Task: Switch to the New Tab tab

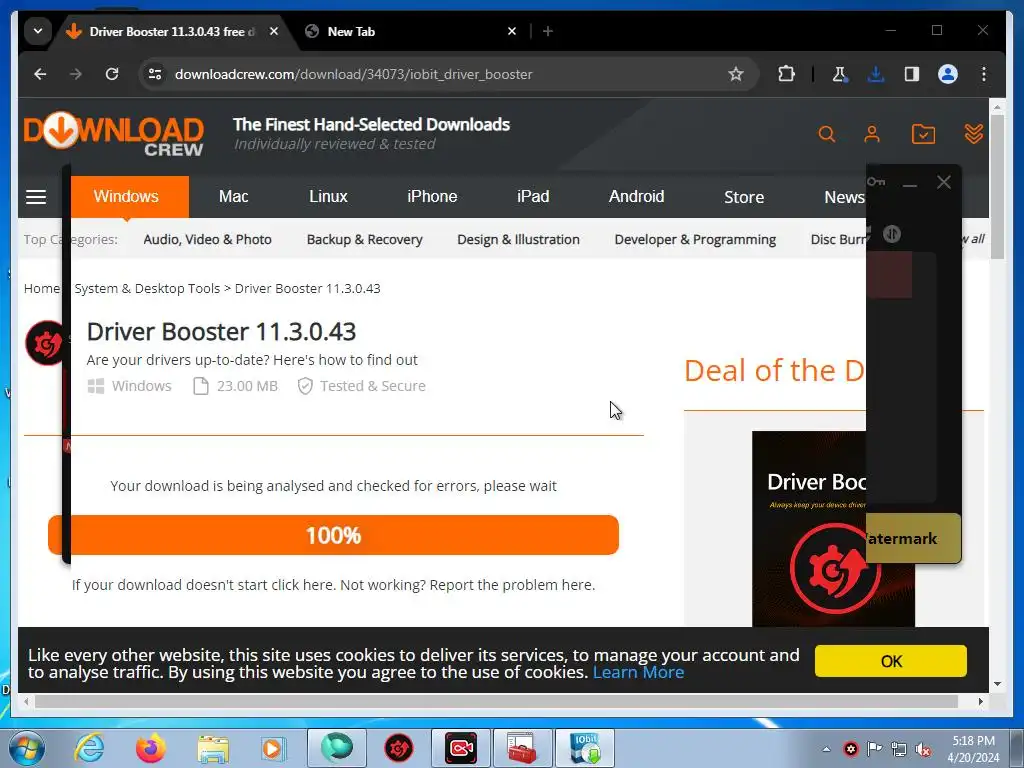Action: [x=413, y=31]
